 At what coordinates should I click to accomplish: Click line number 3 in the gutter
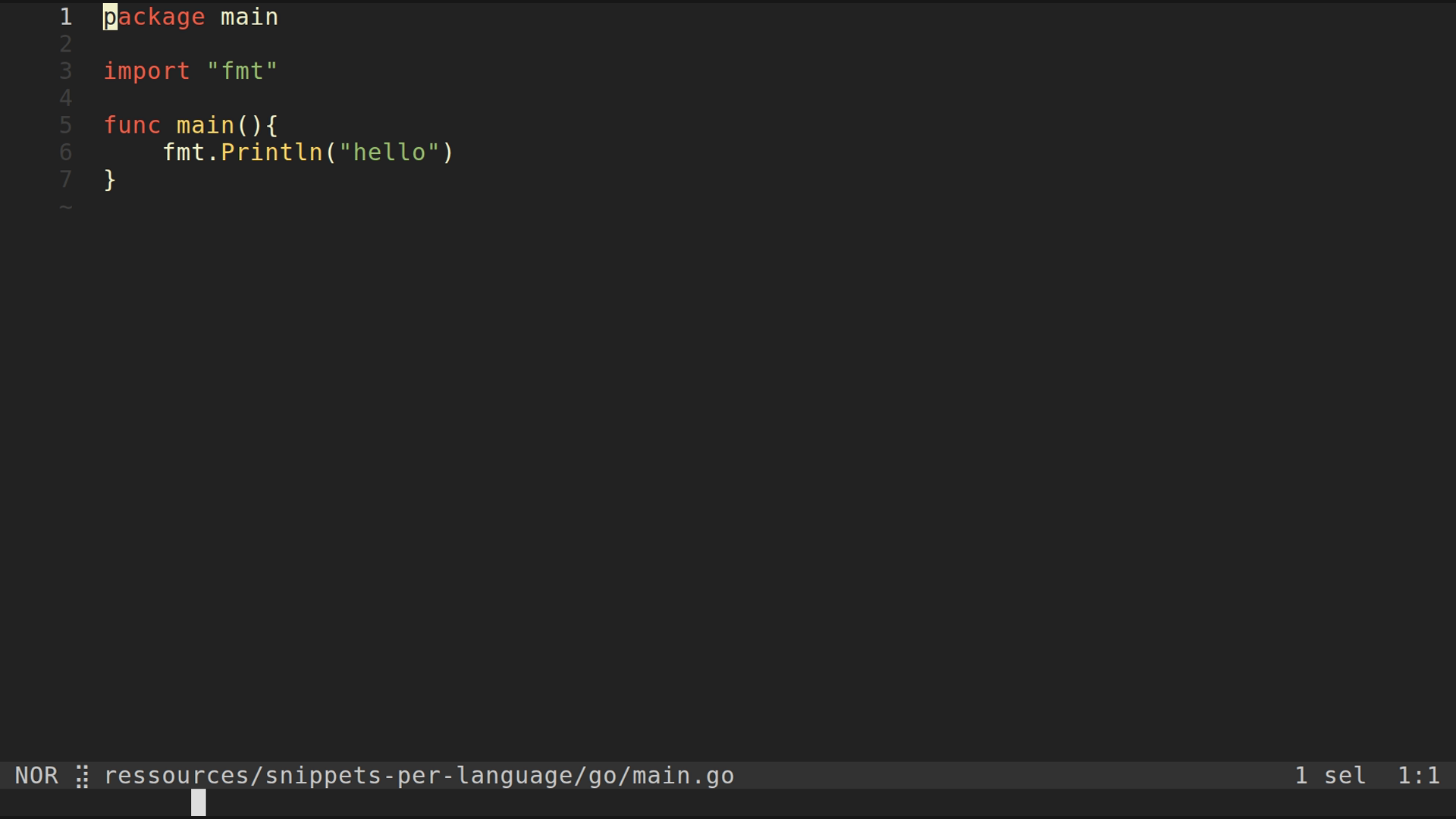tap(66, 71)
